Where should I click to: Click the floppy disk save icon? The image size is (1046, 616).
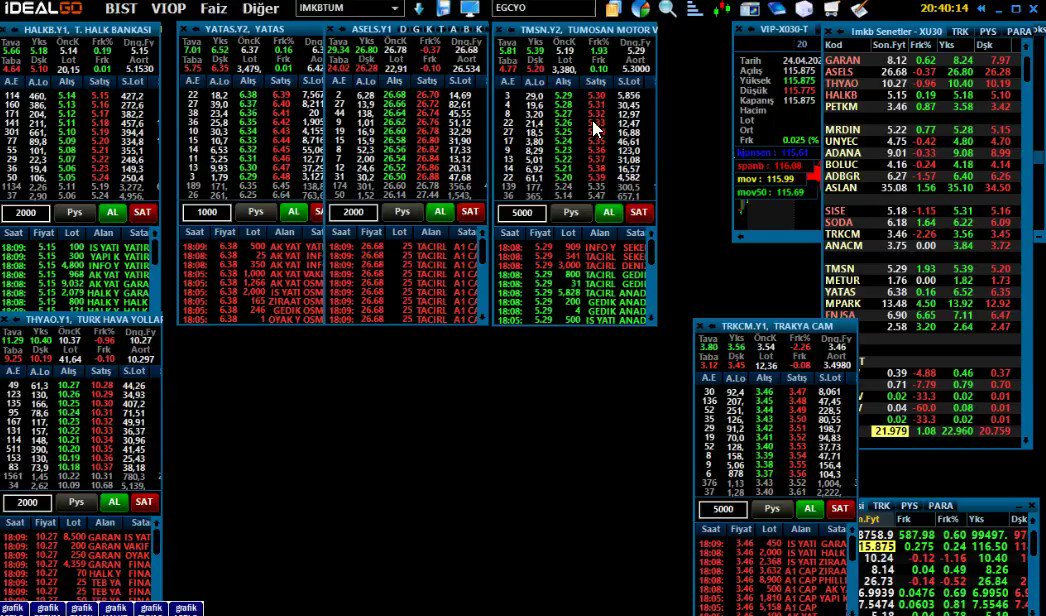coord(444,9)
